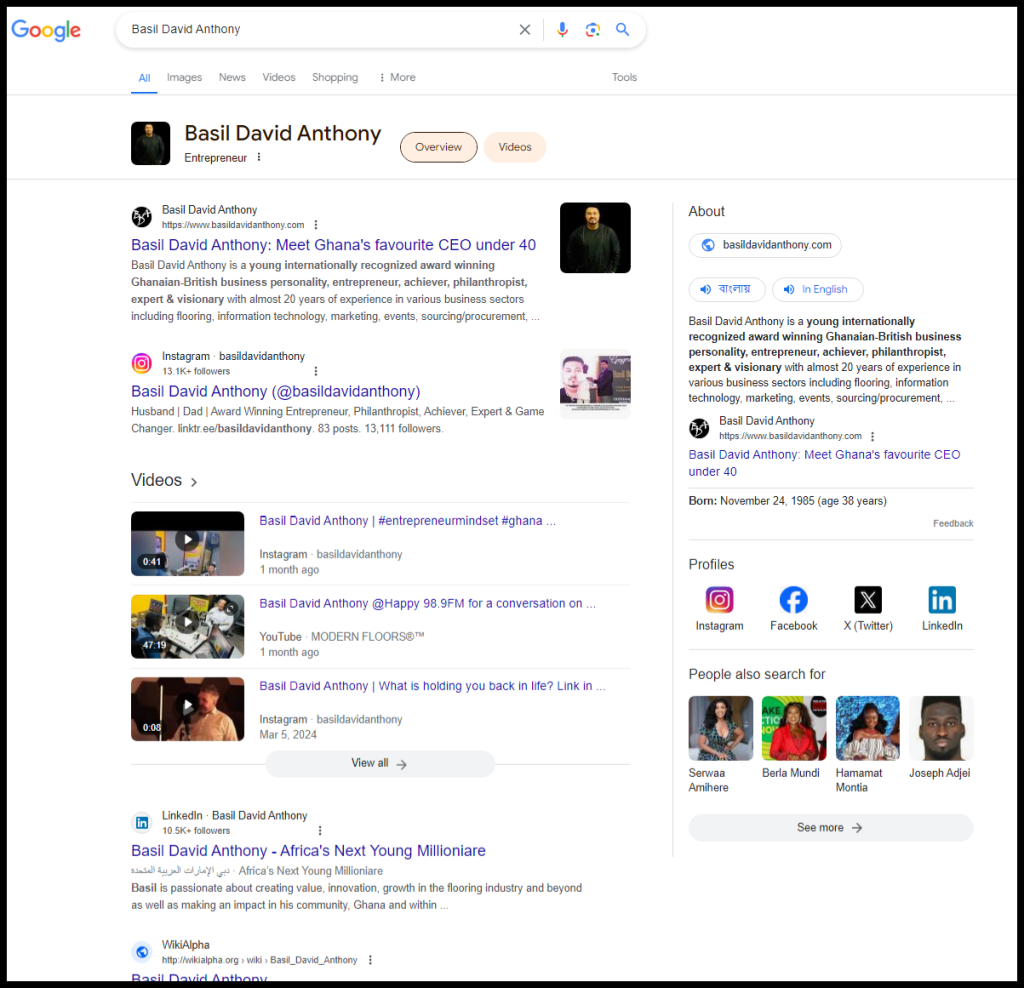Play the In English audio description
The width and height of the screenshot is (1024, 988).
817,289
